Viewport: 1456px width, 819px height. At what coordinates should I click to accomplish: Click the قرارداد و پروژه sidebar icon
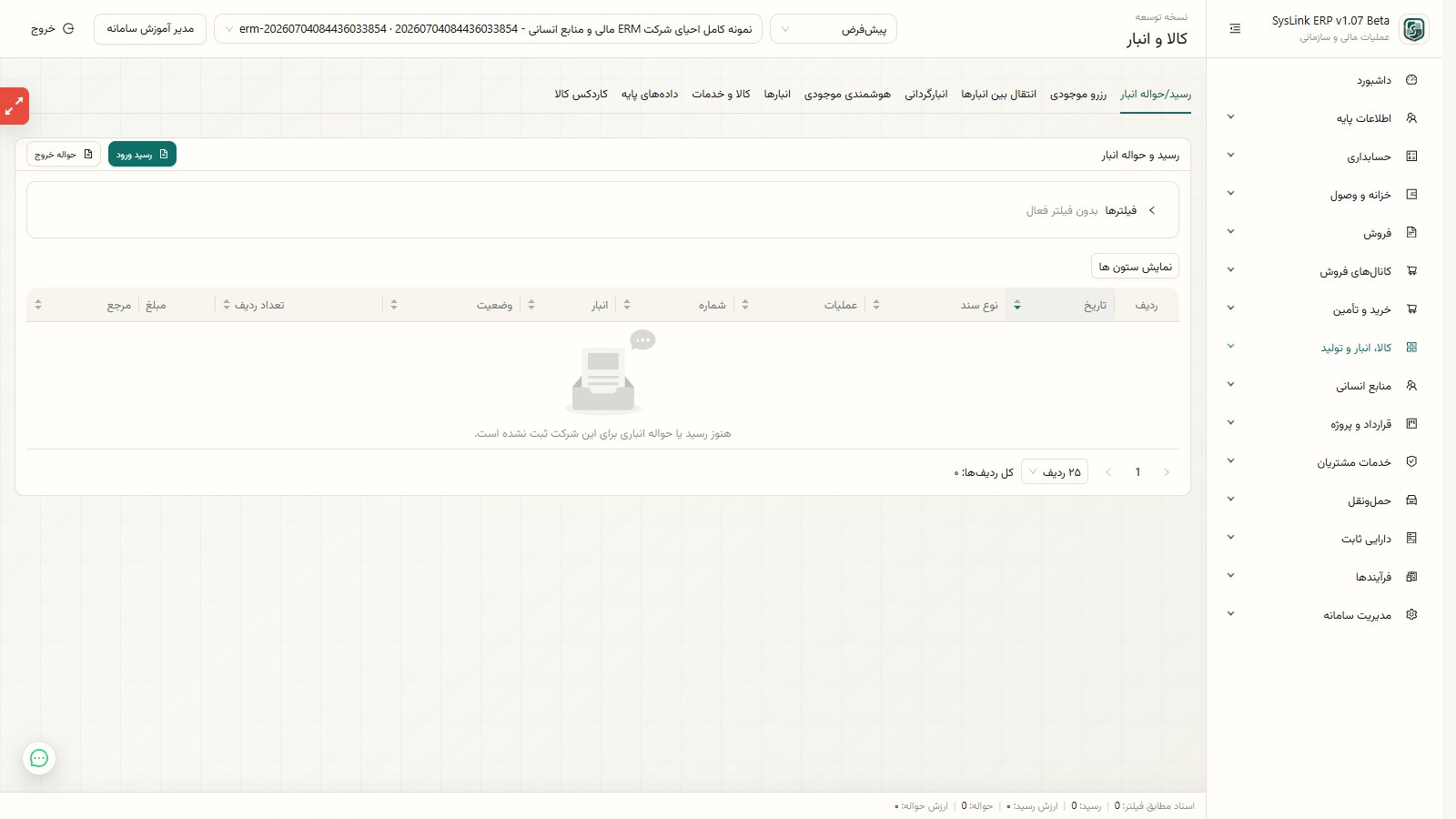tap(1411, 424)
